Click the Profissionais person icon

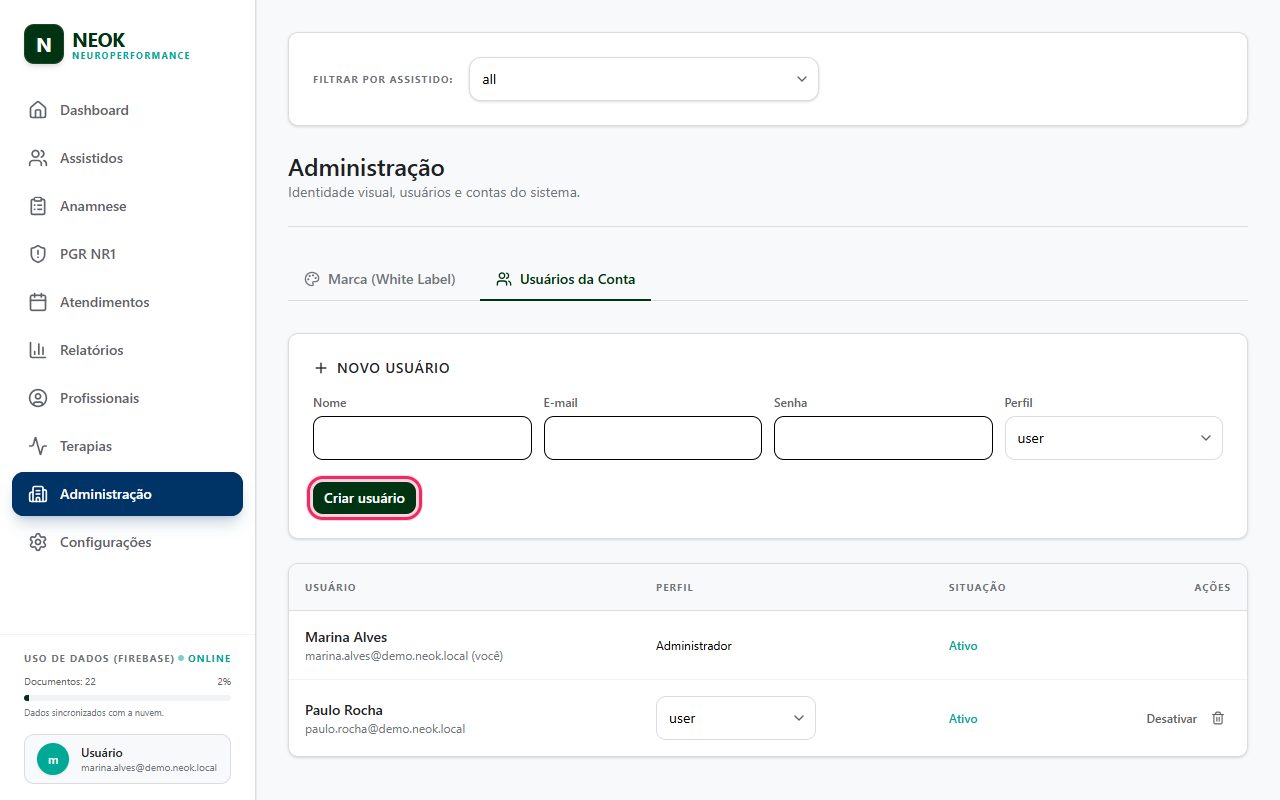click(38, 398)
